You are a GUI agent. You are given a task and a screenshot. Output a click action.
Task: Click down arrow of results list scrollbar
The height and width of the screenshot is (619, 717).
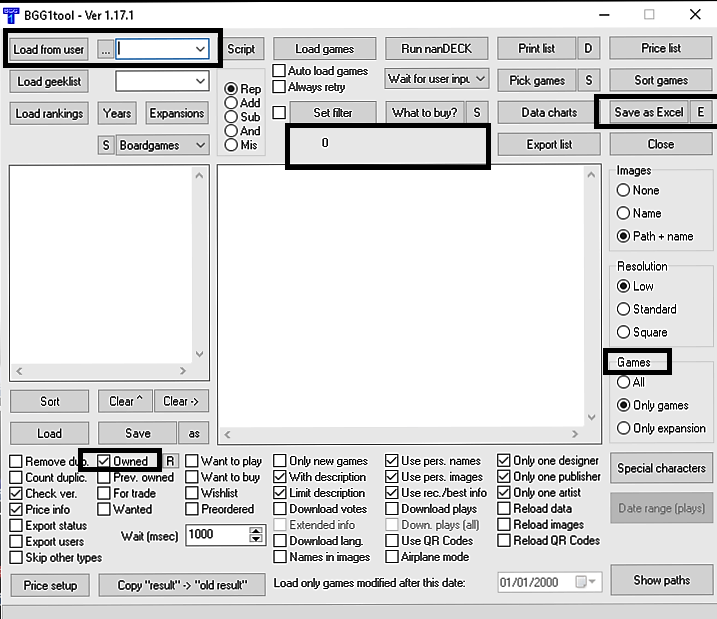coord(591,417)
